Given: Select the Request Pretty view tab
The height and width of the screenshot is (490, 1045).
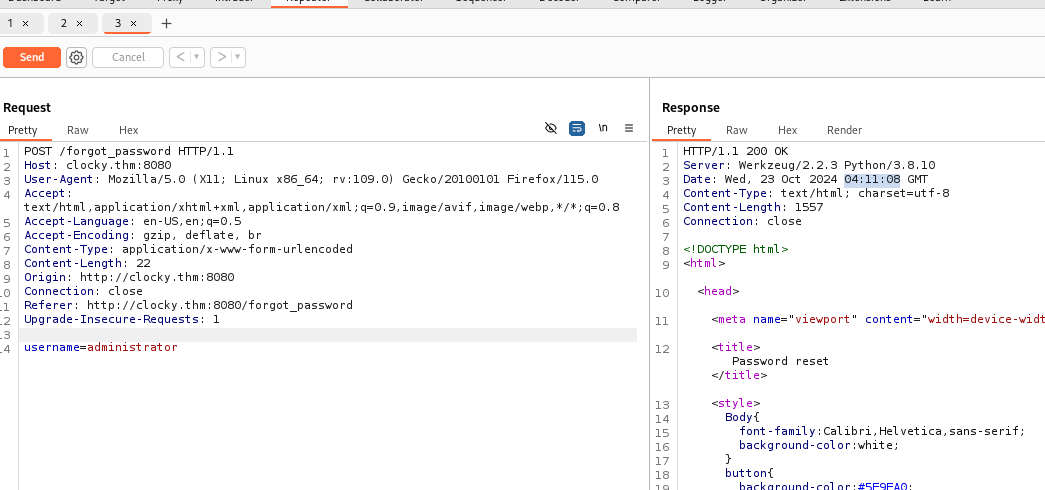Looking at the screenshot, I should tap(23, 130).
